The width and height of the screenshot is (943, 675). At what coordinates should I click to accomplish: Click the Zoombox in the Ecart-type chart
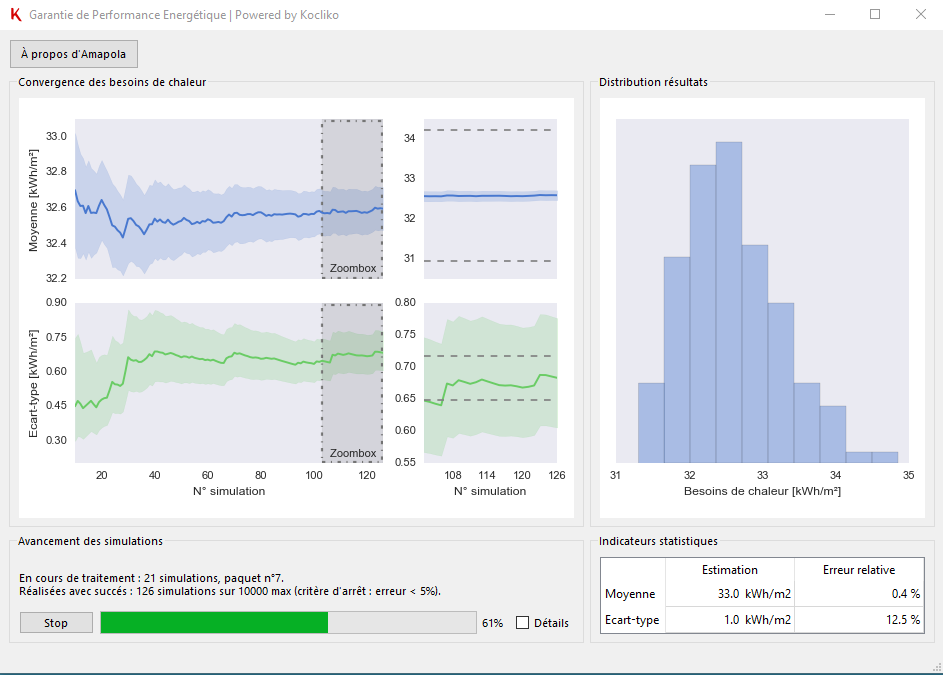pos(352,383)
